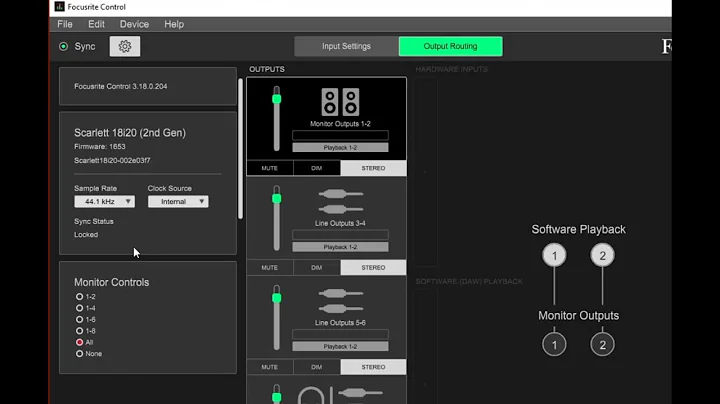Image resolution: width=720 pixels, height=404 pixels.
Task: Open the Clock Source Internal dropdown
Action: pos(178,202)
